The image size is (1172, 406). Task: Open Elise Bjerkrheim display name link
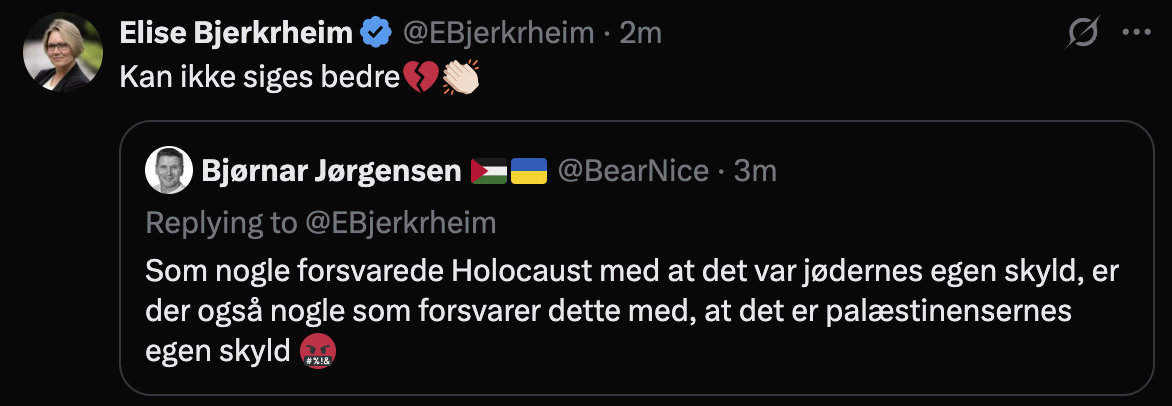236,33
